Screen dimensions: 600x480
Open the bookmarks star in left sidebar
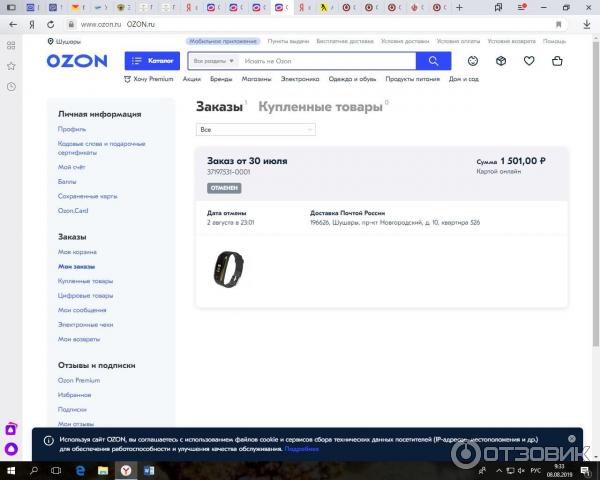11,66
